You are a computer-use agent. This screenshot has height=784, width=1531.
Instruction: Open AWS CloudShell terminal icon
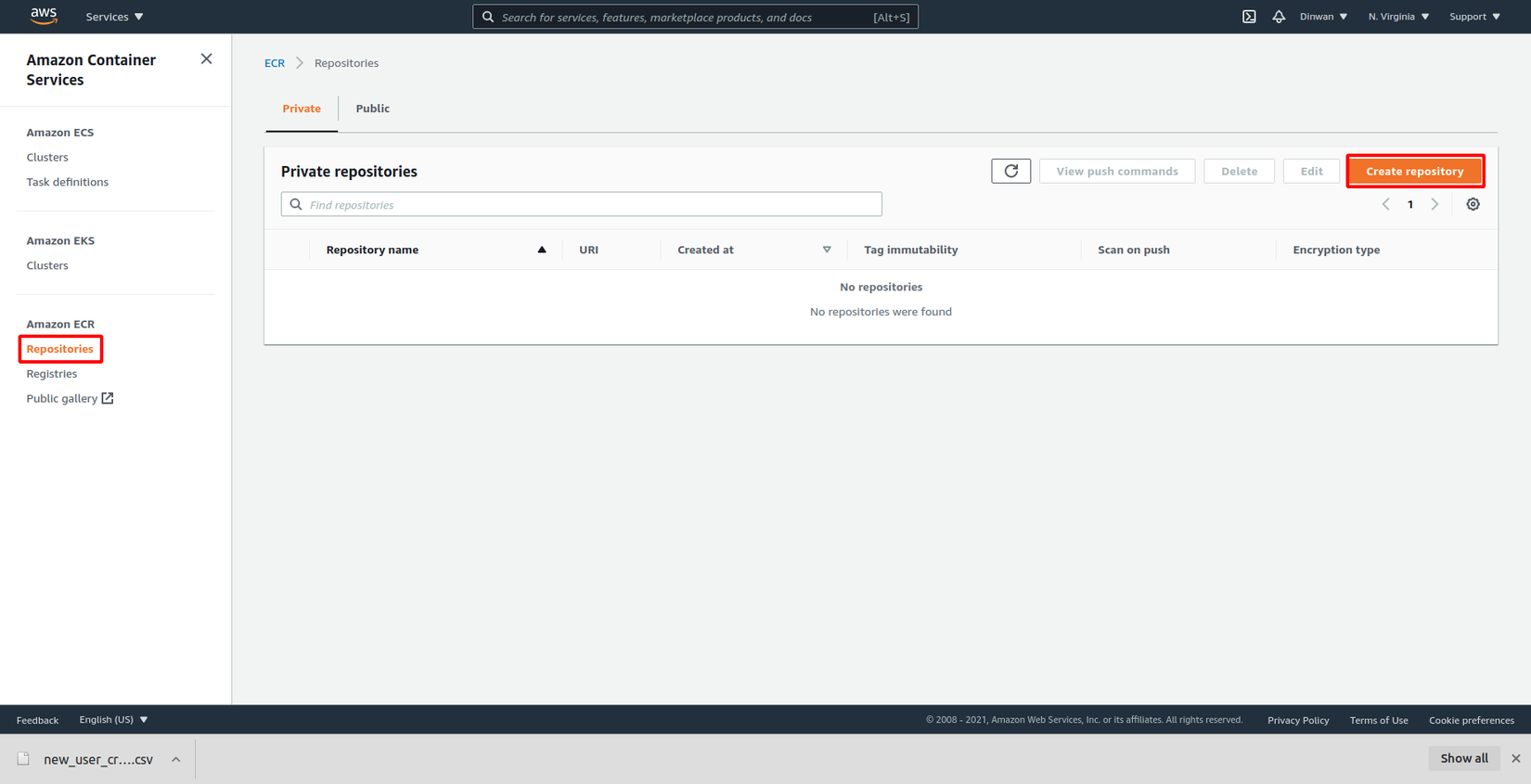(1249, 17)
